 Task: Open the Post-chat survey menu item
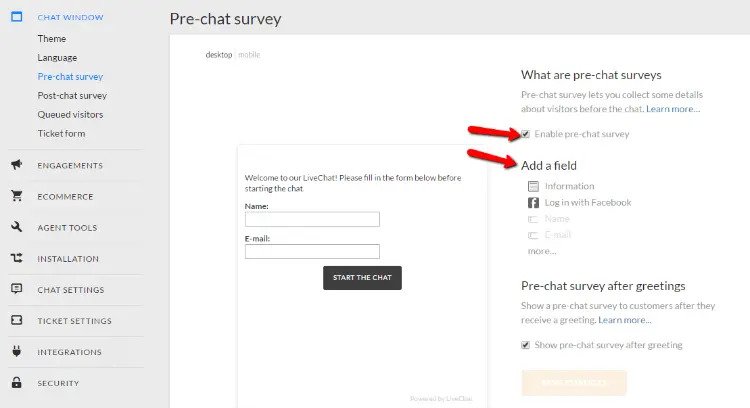point(72,96)
